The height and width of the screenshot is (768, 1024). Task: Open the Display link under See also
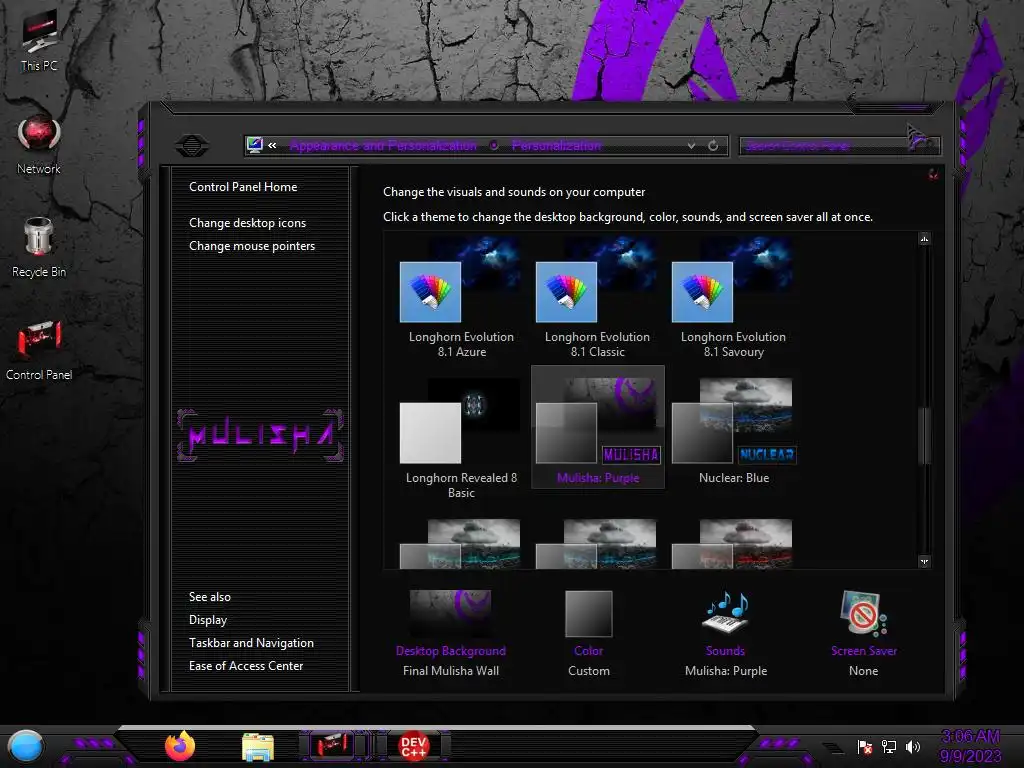(208, 620)
